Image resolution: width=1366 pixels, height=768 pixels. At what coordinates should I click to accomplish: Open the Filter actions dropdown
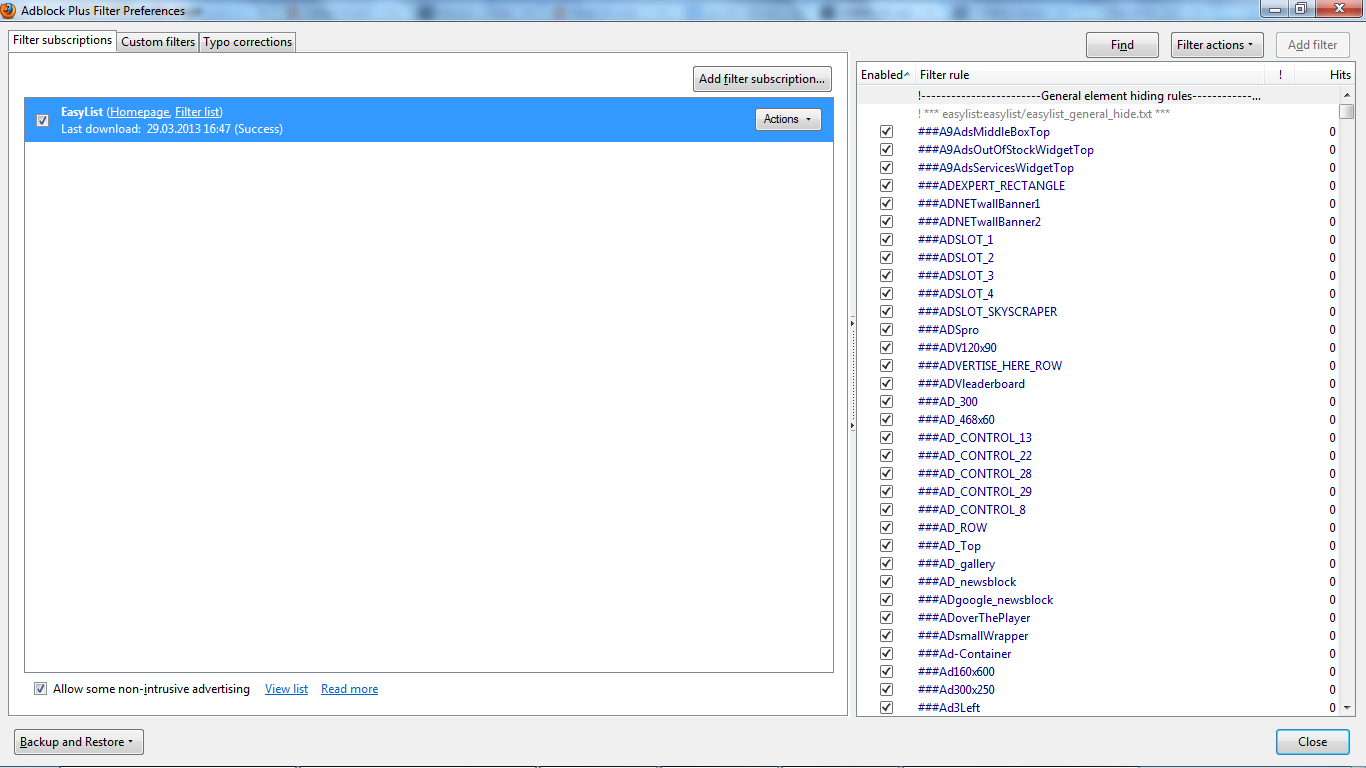click(x=1217, y=45)
